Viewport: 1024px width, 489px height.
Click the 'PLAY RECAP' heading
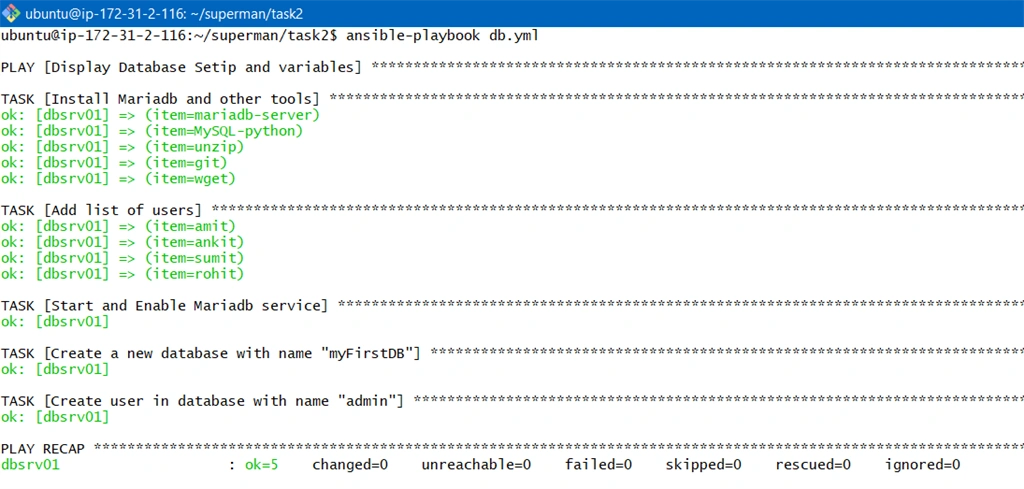(x=43, y=449)
